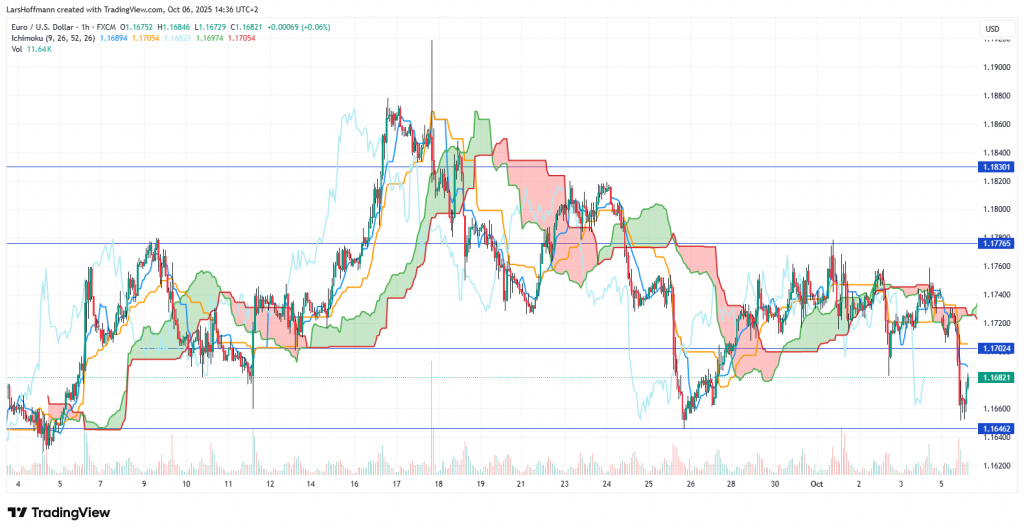Click the TradingView logo icon
The image size is (1024, 532).
[19, 512]
